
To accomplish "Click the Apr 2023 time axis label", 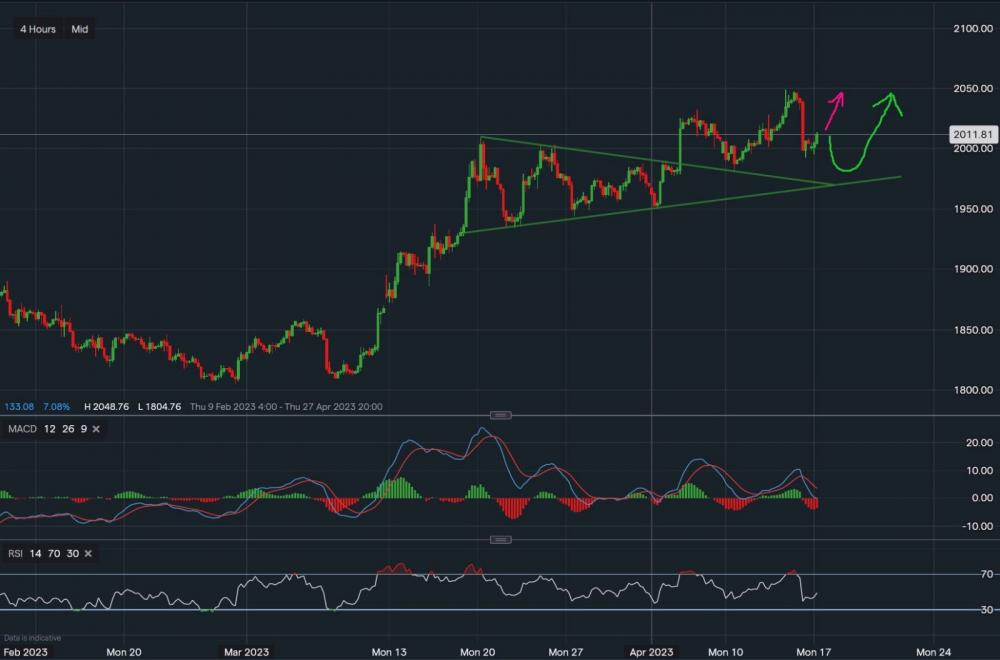I will (651, 651).
